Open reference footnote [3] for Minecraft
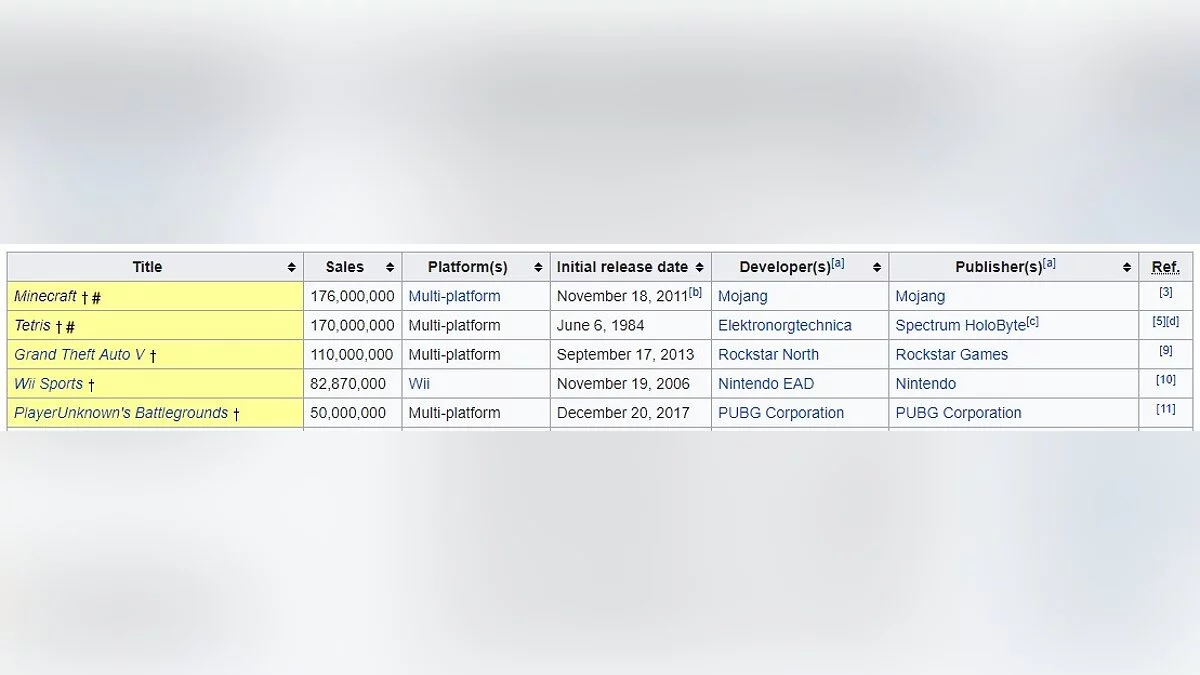Screen dimensions: 1200x675 (x=1166, y=292)
